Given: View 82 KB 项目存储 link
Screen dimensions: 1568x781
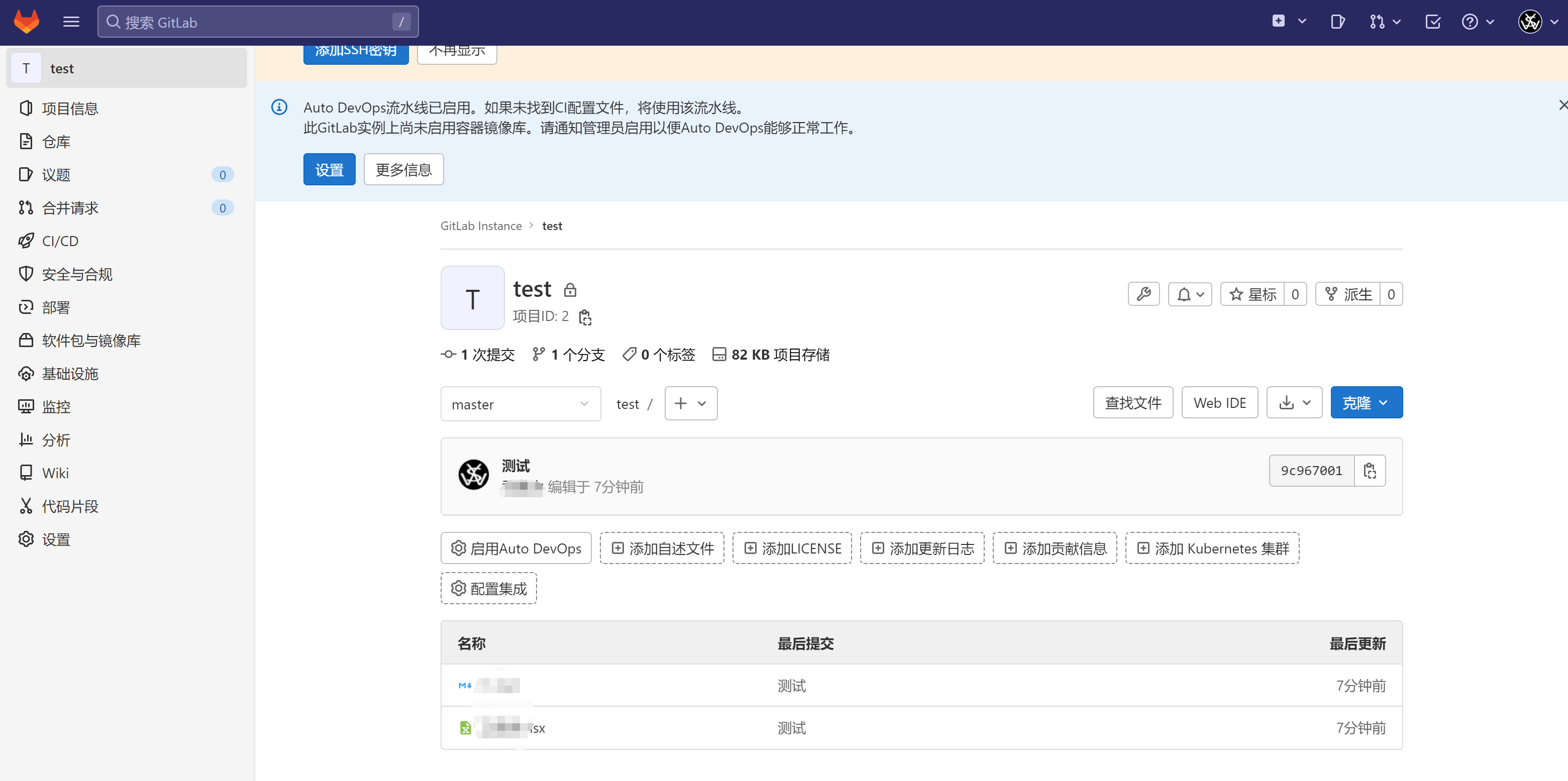Looking at the screenshot, I should point(771,354).
